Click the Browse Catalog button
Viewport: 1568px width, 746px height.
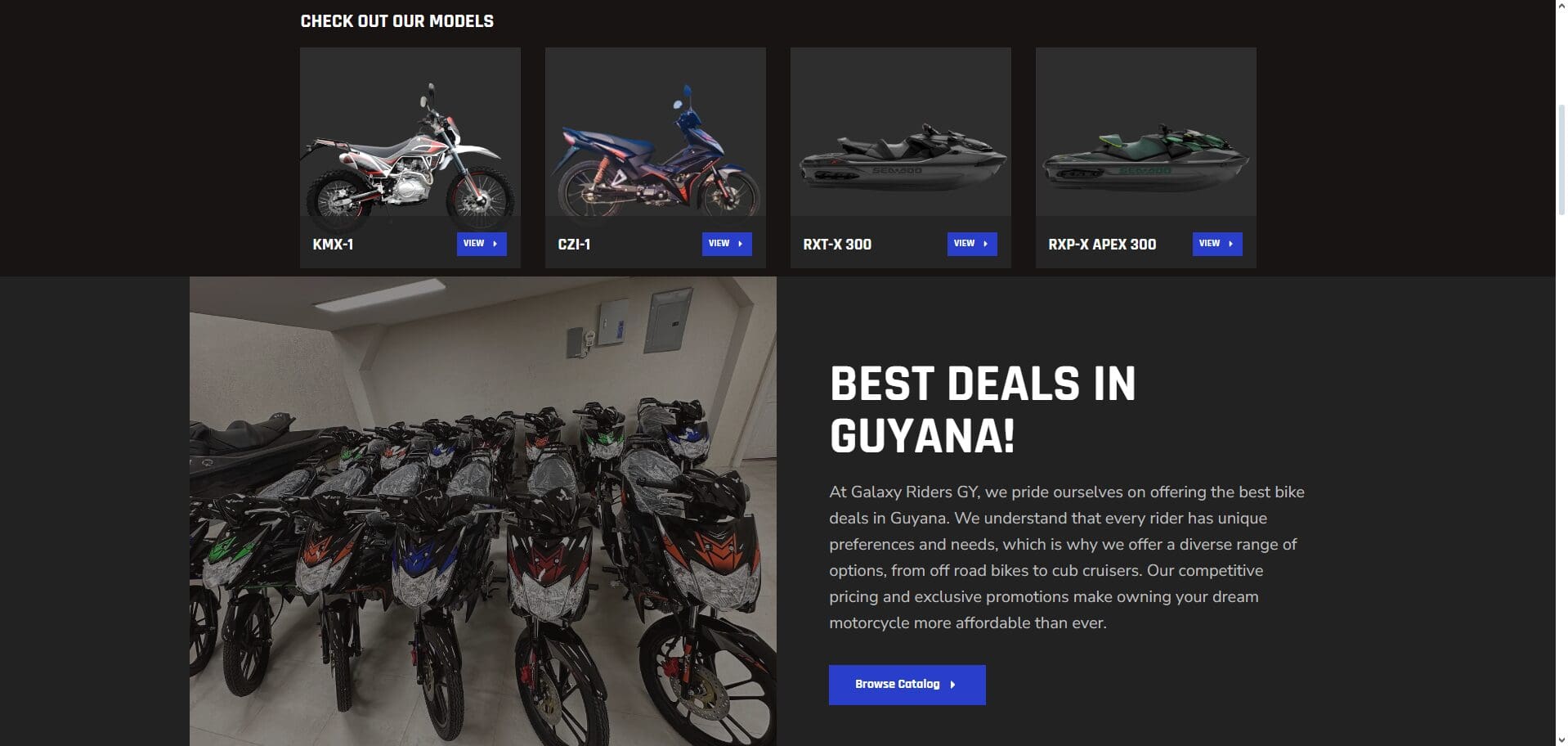(907, 685)
